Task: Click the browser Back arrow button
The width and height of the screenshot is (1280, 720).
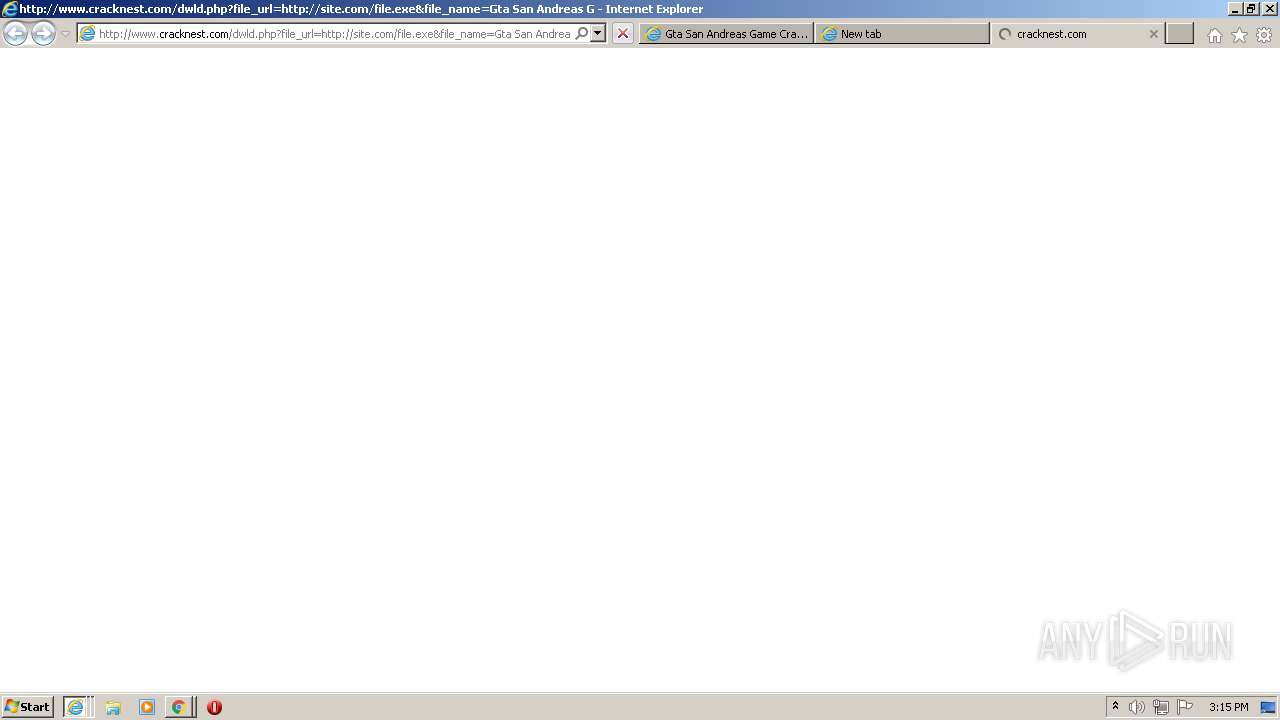Action: (15, 34)
